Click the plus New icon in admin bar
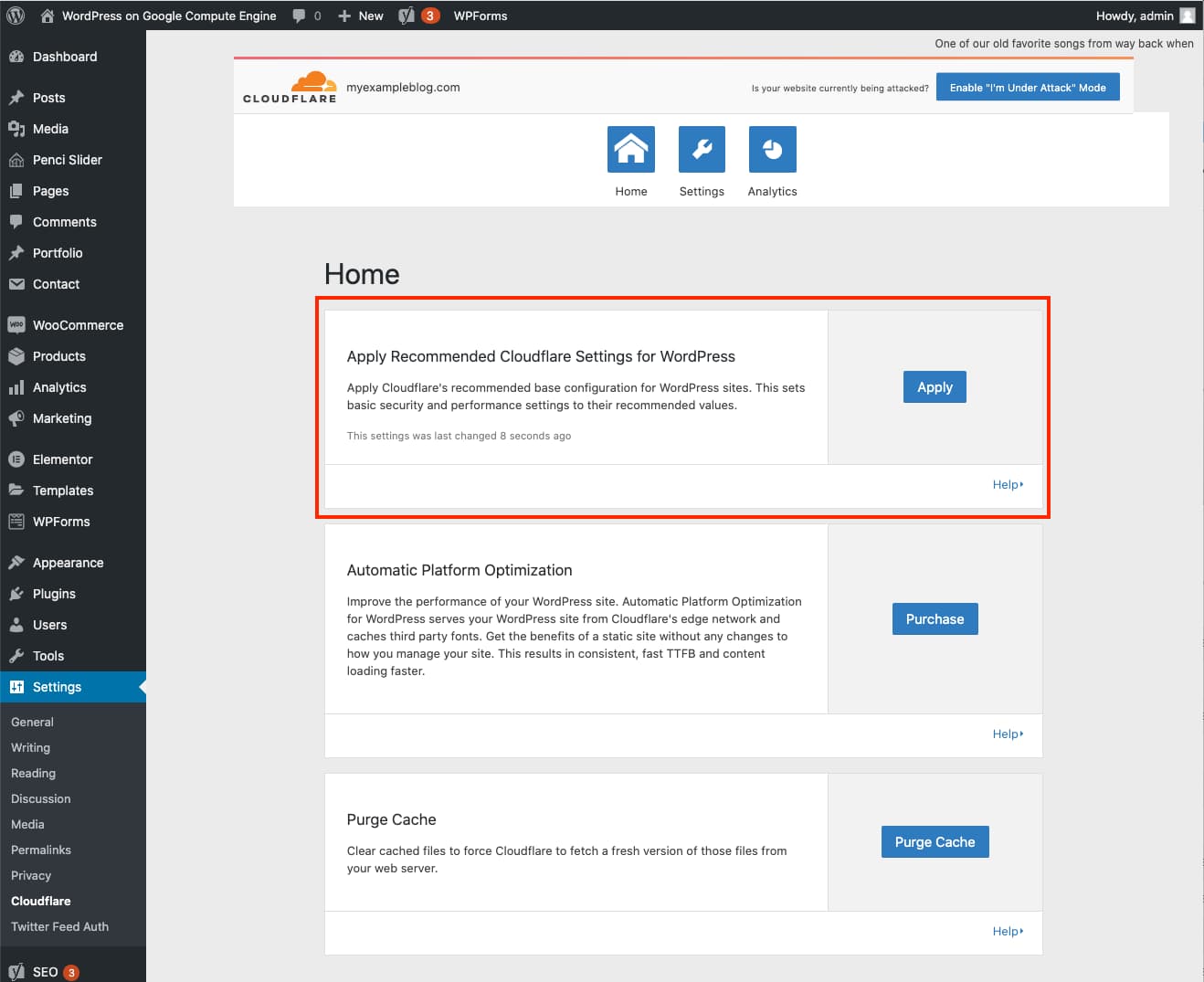The height and width of the screenshot is (982, 1204). [344, 16]
